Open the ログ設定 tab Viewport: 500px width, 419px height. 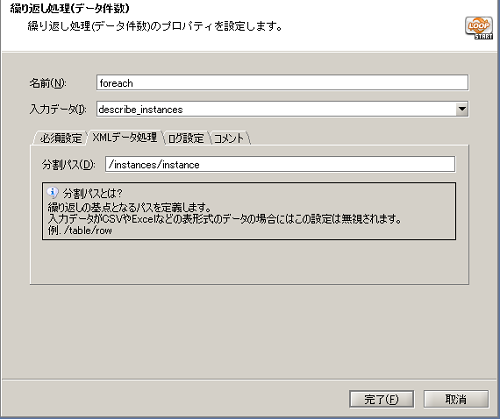186,138
